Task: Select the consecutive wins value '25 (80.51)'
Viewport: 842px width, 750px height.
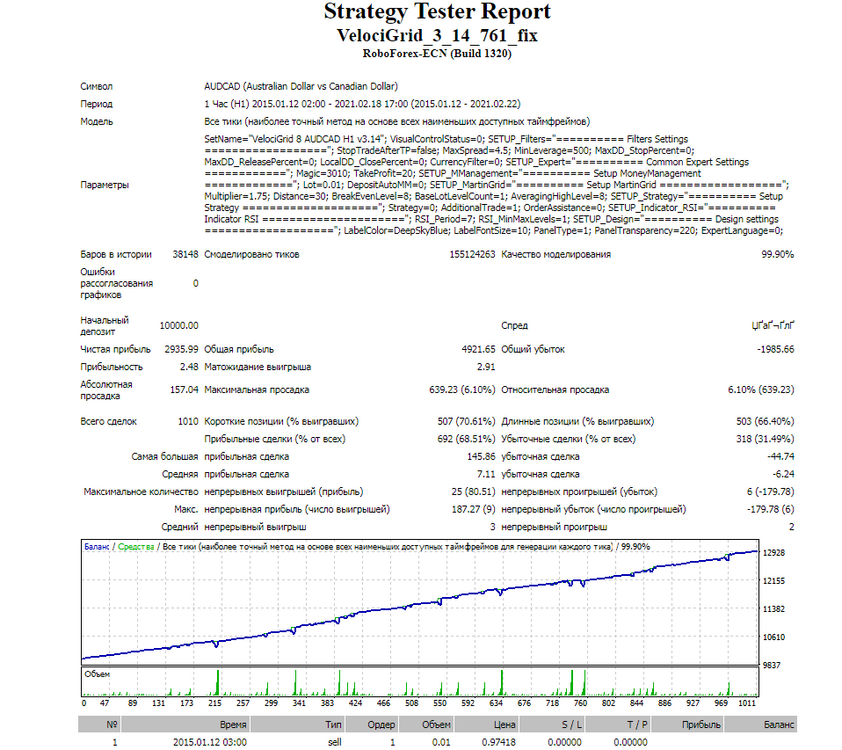Action: pyautogui.click(x=473, y=492)
